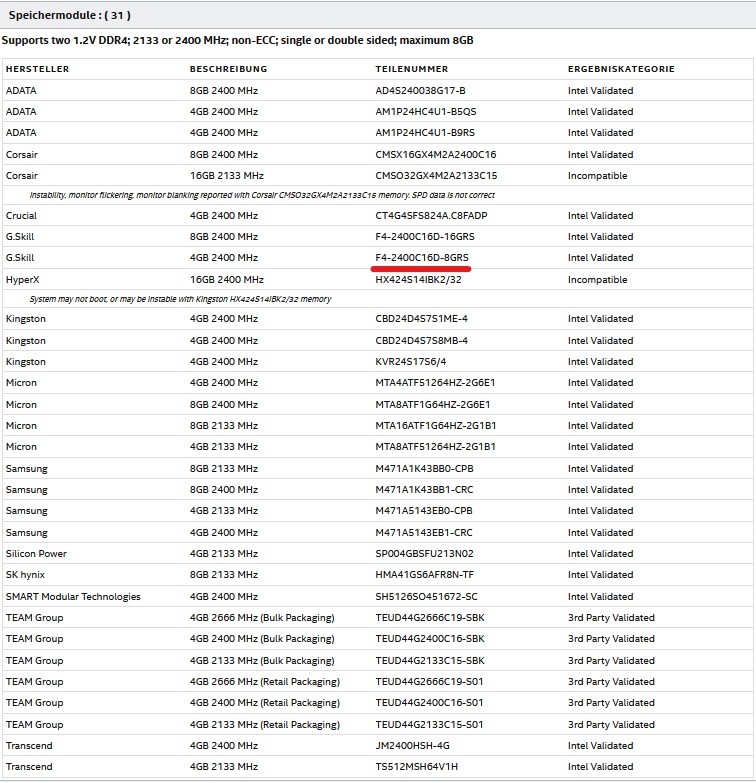Viewport: 756px width, 783px height.
Task: Click 4GB 2133 MHz Silicon Power description
Action: point(224,553)
